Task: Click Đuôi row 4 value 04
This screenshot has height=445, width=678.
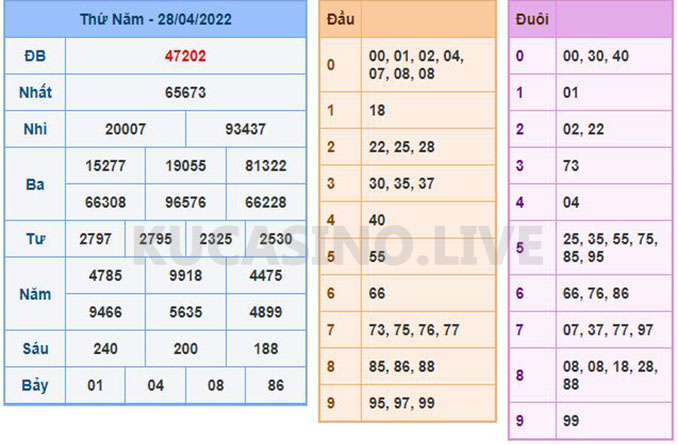Action: click(571, 202)
